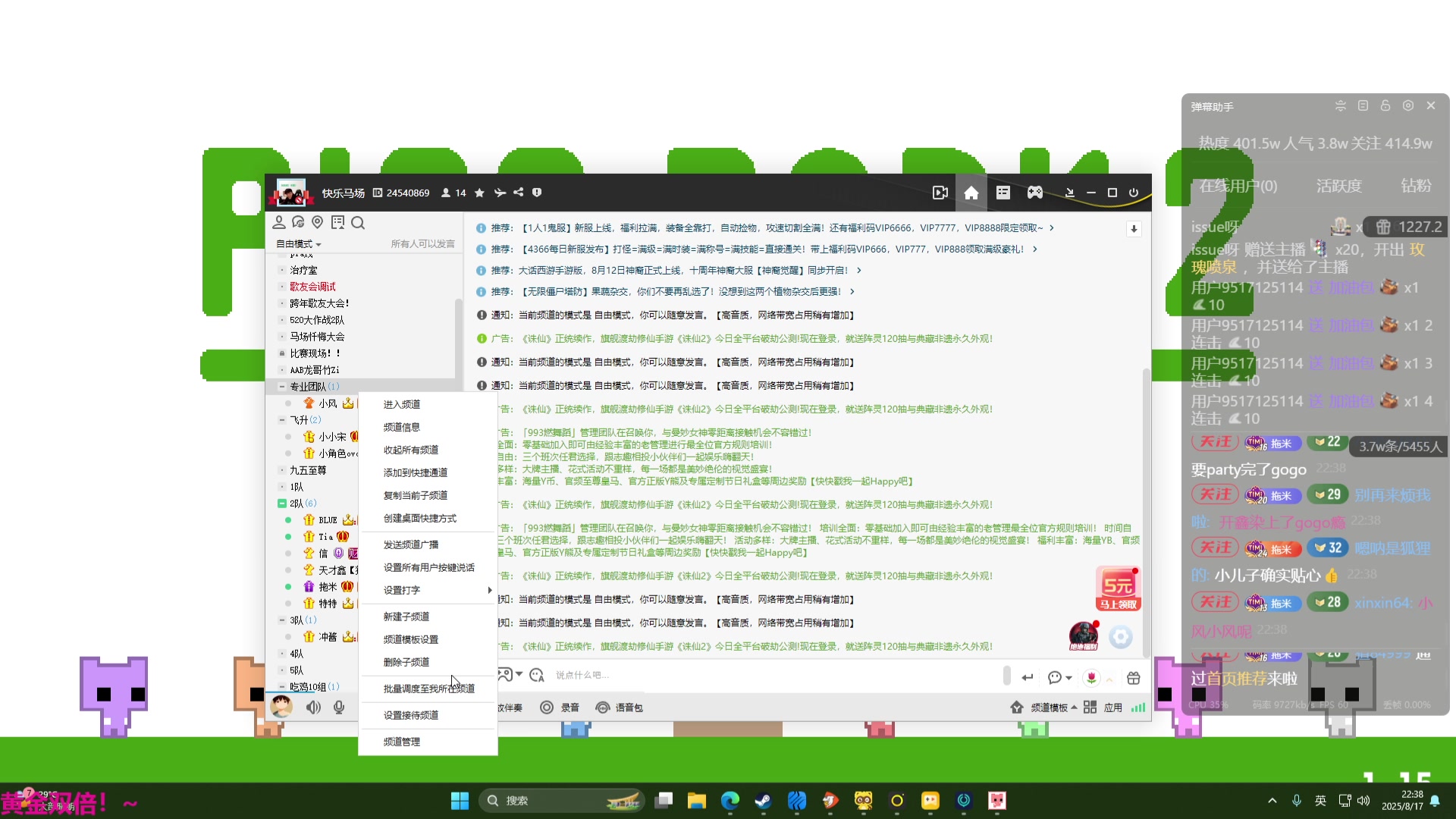
Task: Open the 弹幕助手 settings hexagon icon
Action: tap(1408, 106)
